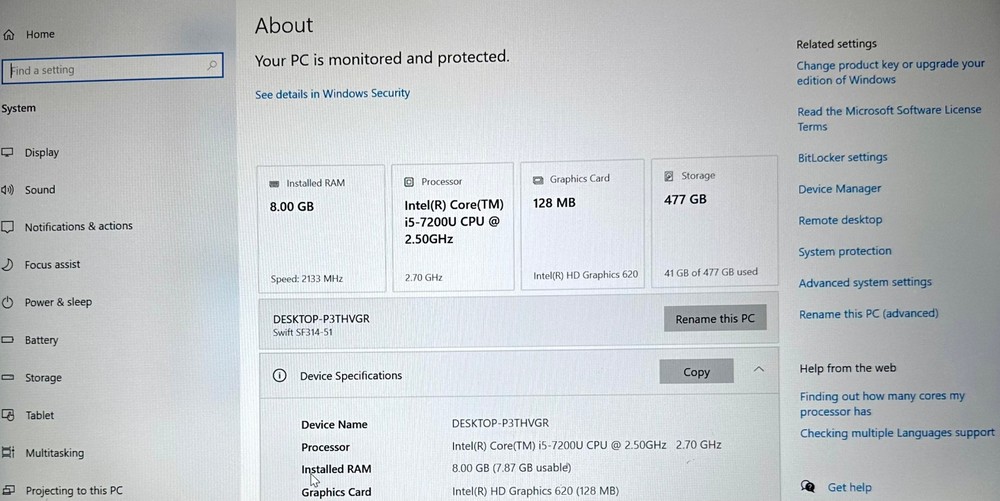Click the Get help icon
Viewport: 1000px width, 501px height.
pos(808,487)
